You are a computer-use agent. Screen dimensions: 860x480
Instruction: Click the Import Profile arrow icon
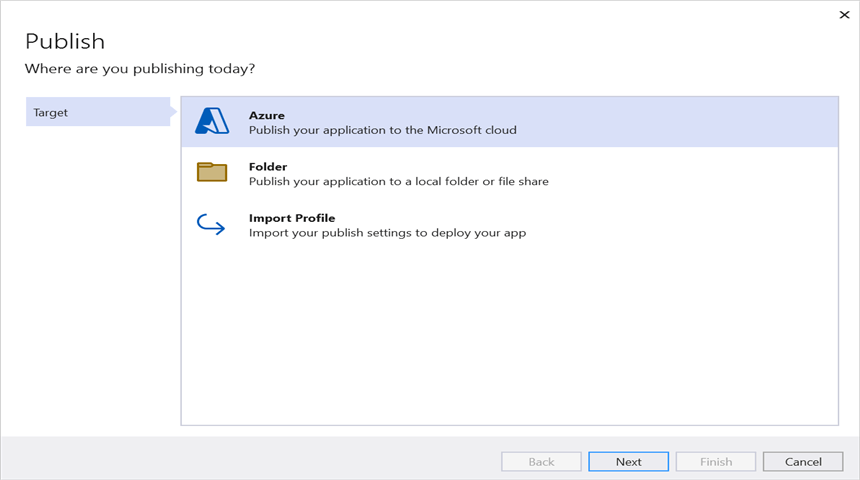point(211,224)
